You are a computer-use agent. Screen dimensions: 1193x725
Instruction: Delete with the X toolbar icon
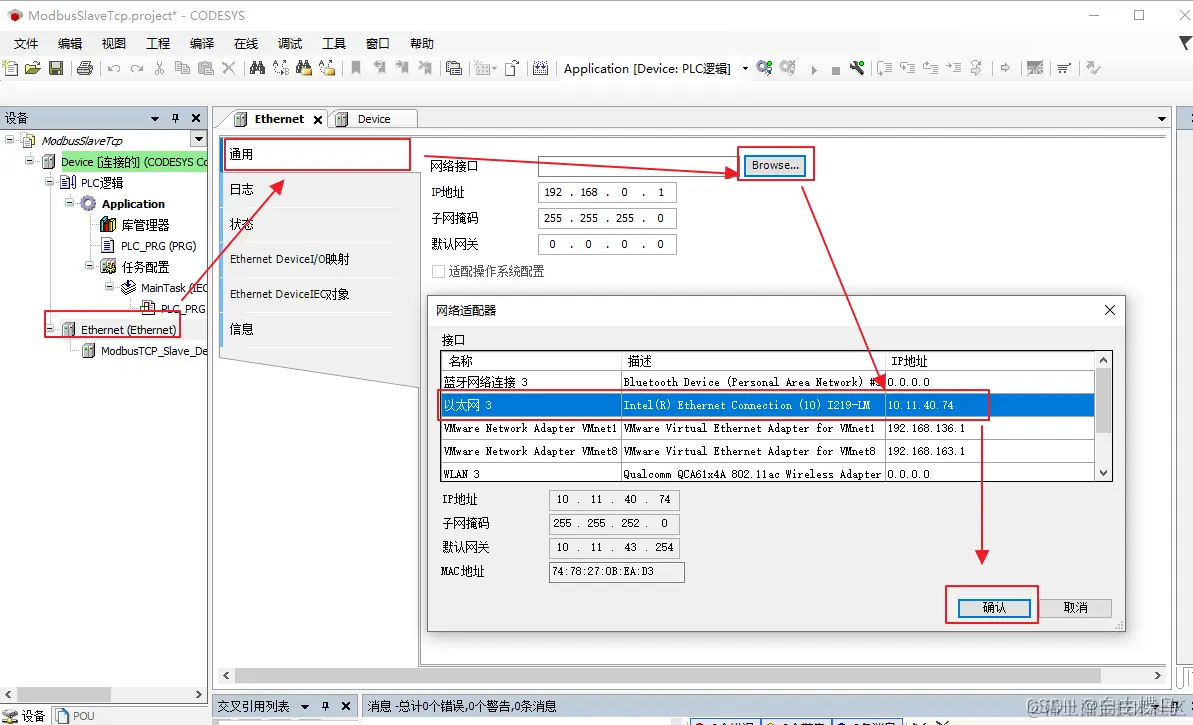point(228,68)
